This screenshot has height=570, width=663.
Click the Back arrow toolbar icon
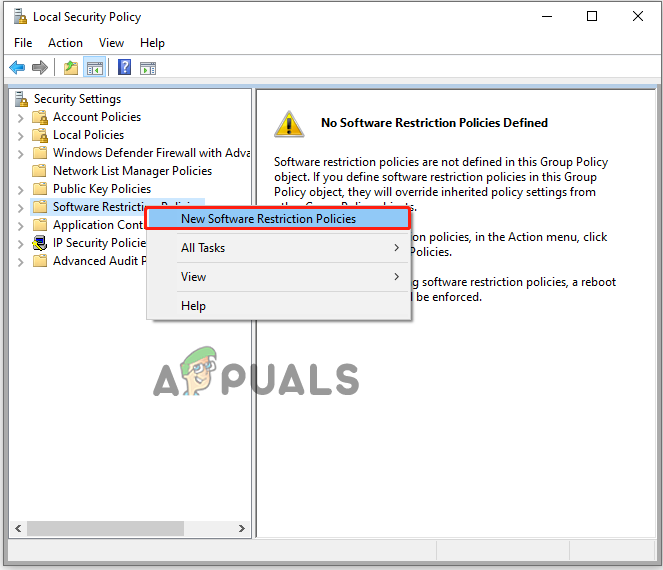pyautogui.click(x=17, y=68)
